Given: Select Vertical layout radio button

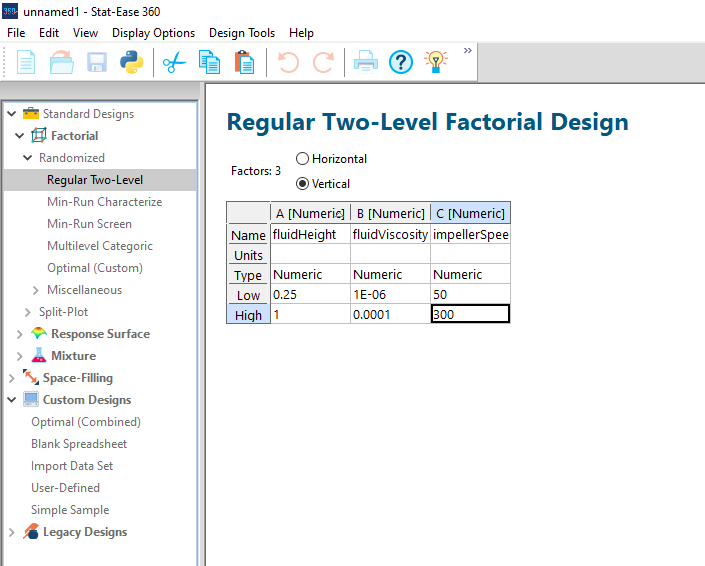Looking at the screenshot, I should pyautogui.click(x=302, y=183).
